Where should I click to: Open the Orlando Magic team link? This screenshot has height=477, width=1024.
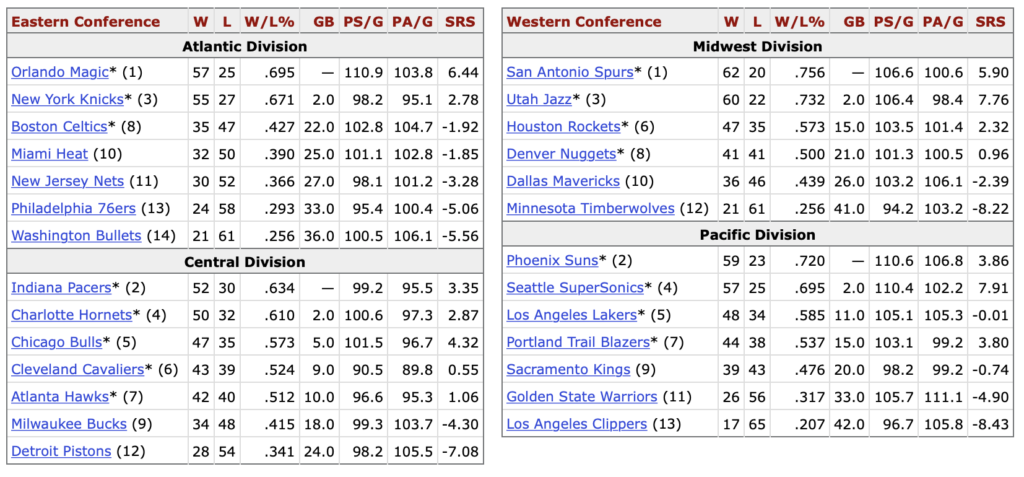[59, 72]
